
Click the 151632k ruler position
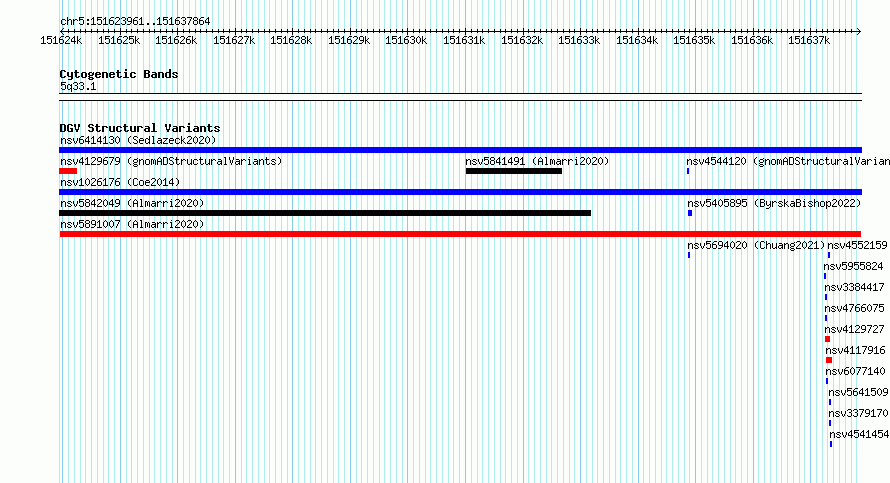click(522, 40)
